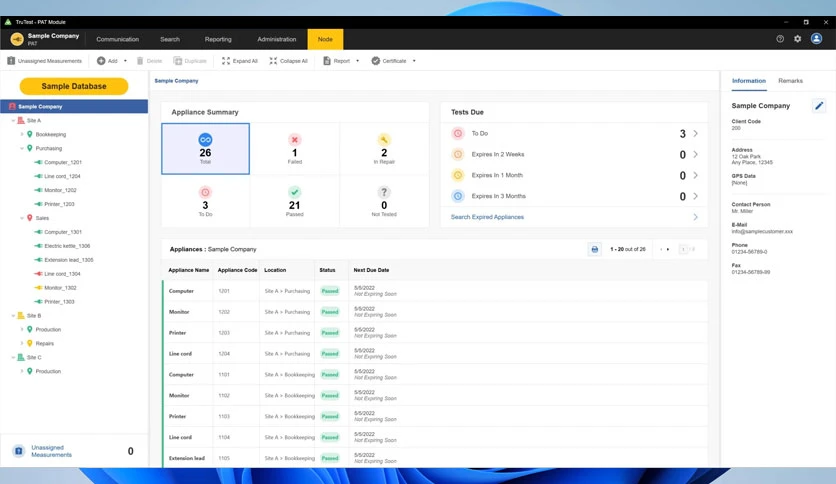
Task: Collapse the Sales tree node
Action: (x=22, y=218)
